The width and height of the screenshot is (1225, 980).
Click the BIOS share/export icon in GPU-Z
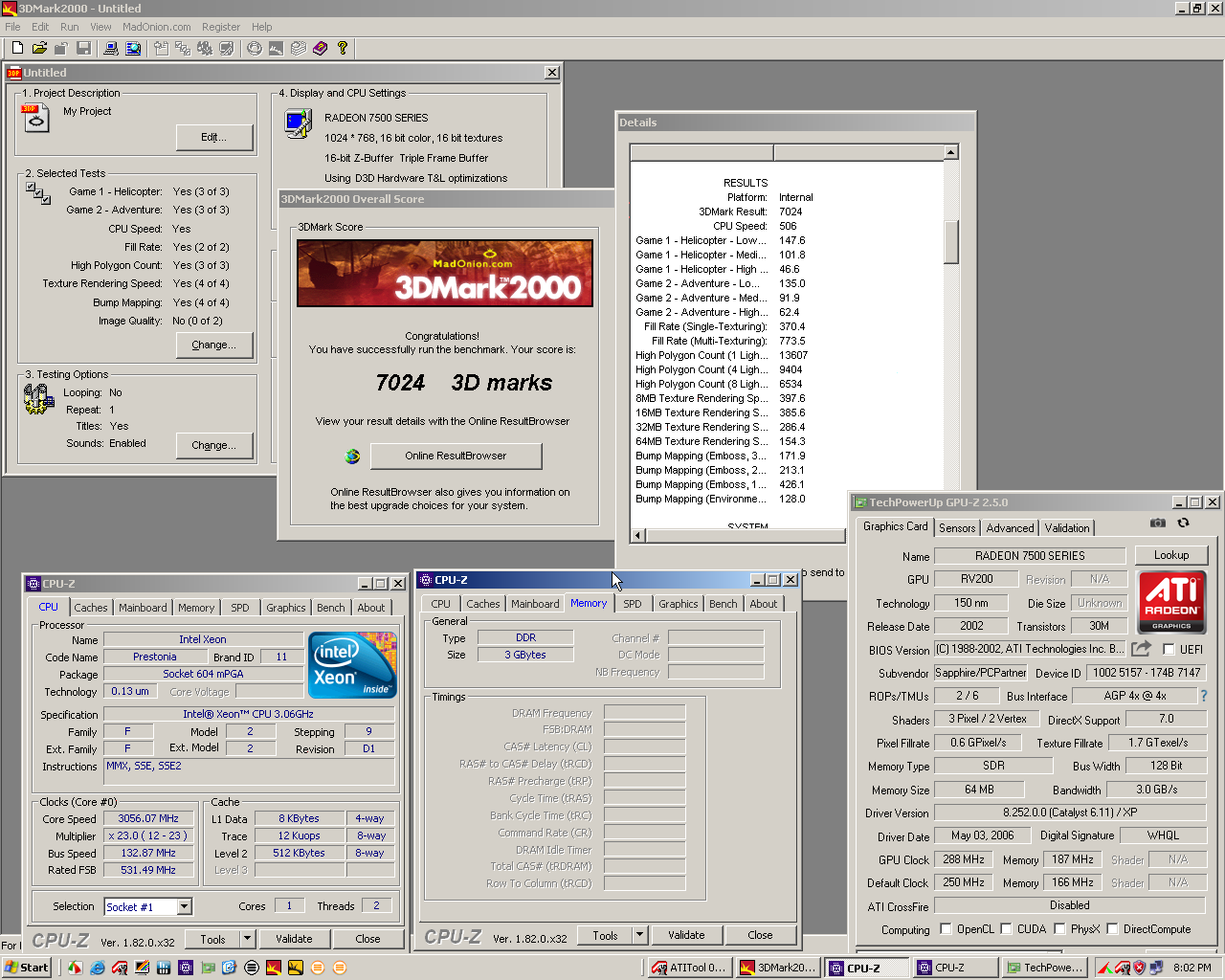pos(1141,649)
